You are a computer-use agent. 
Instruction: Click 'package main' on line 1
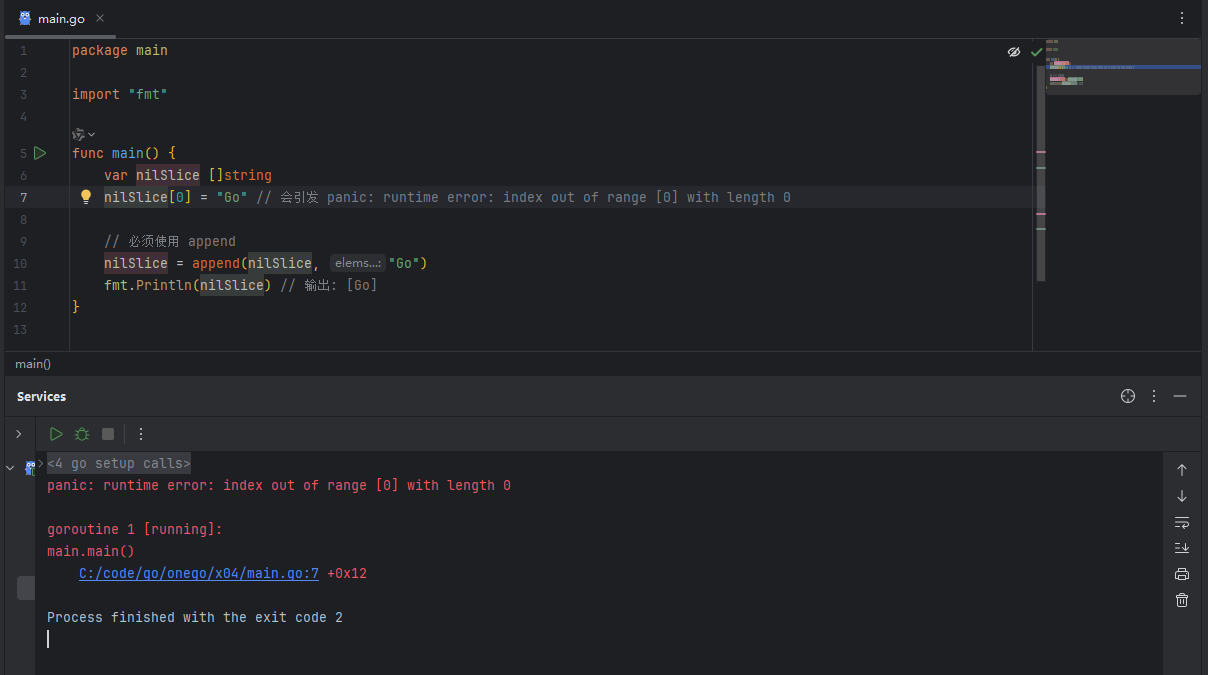[x=120, y=50]
